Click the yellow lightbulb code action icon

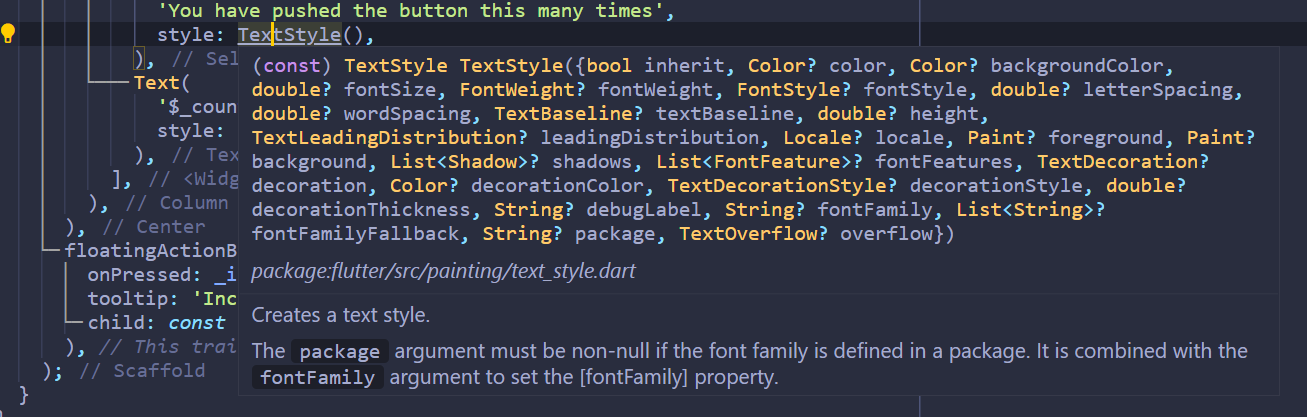(x=8, y=35)
